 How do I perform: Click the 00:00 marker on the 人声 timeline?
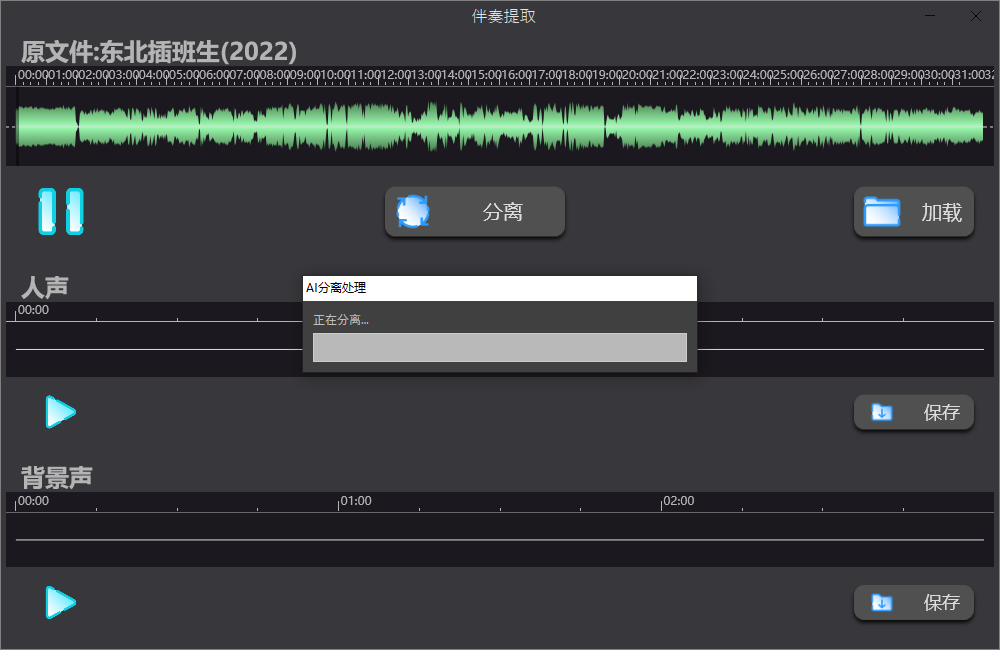coord(30,310)
